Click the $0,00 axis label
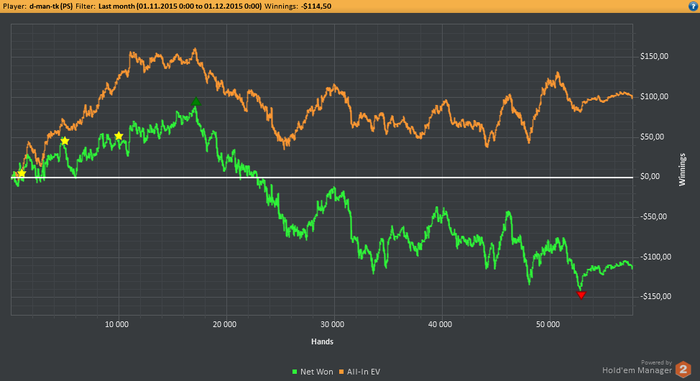700x381 pixels. (650, 176)
